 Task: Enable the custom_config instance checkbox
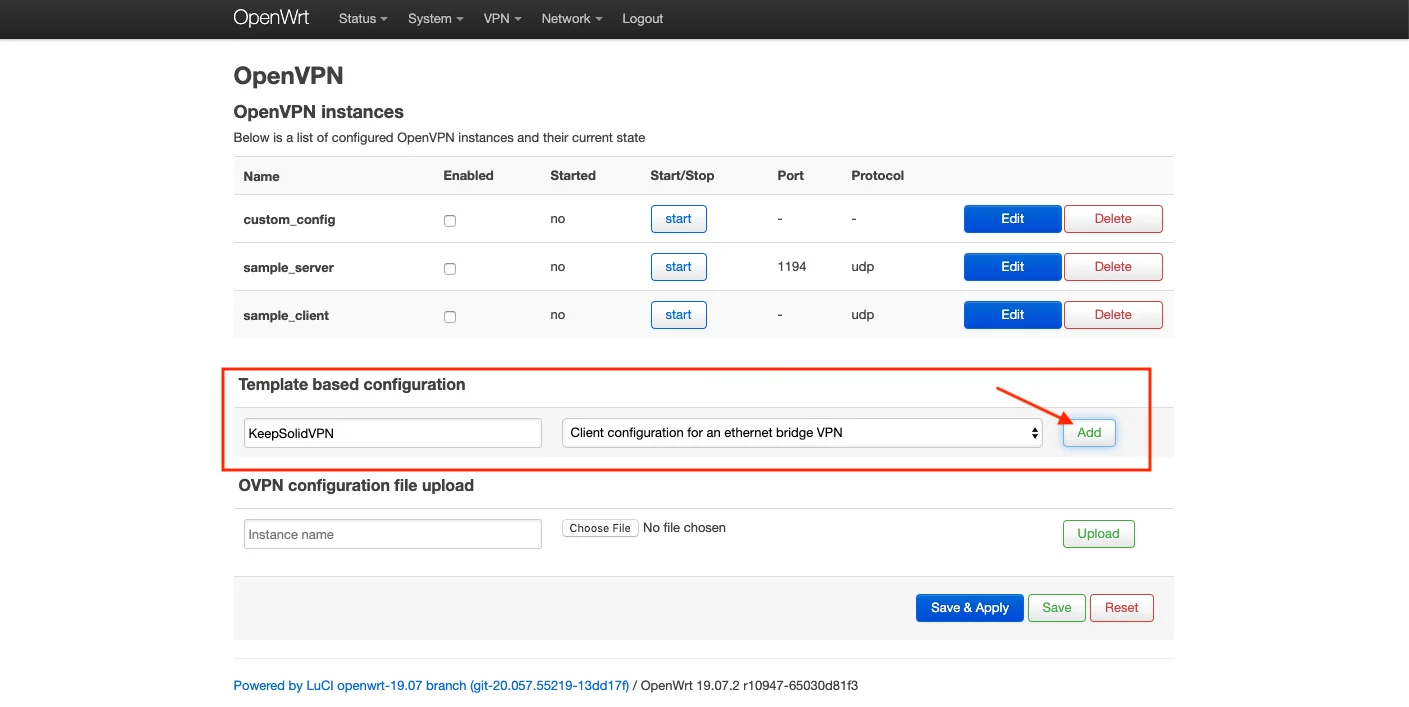(450, 221)
